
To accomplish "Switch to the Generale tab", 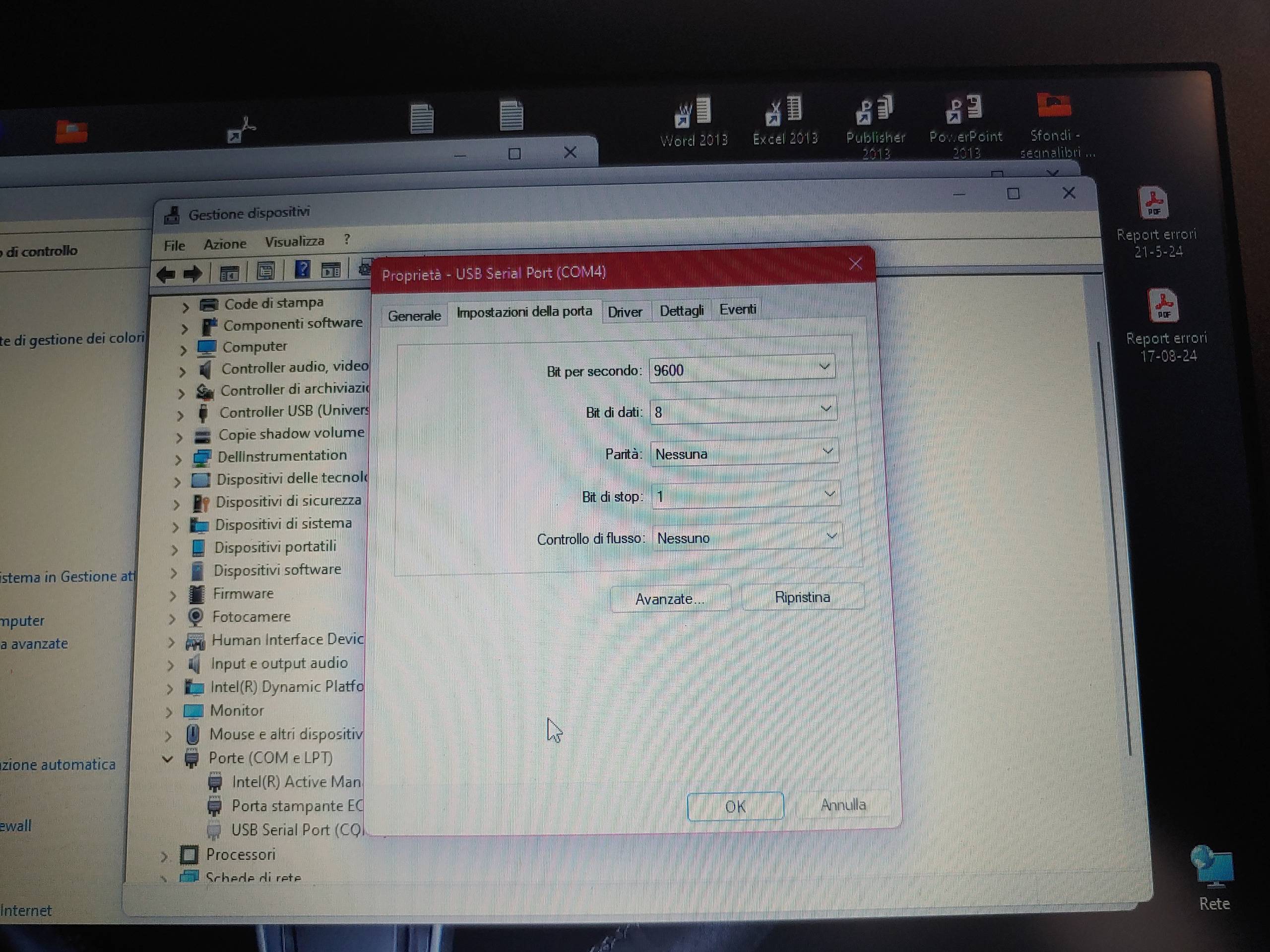I will click(414, 315).
